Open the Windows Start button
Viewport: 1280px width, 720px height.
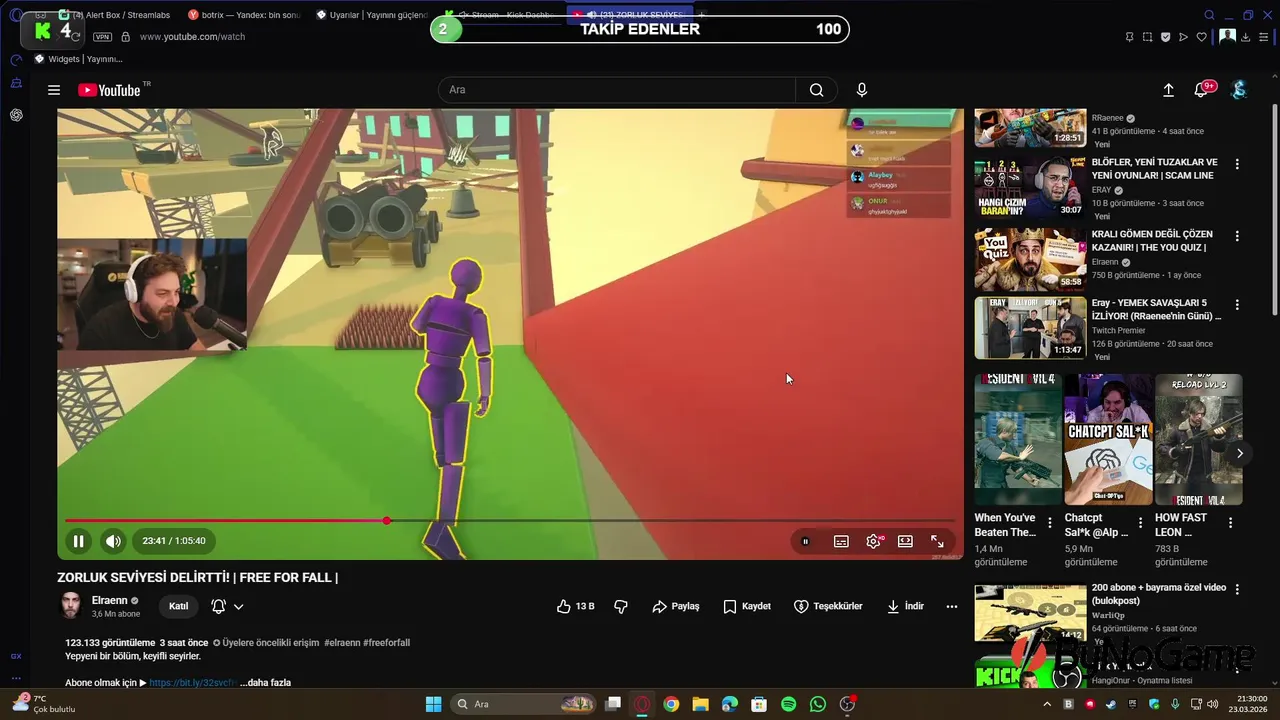pyautogui.click(x=433, y=704)
